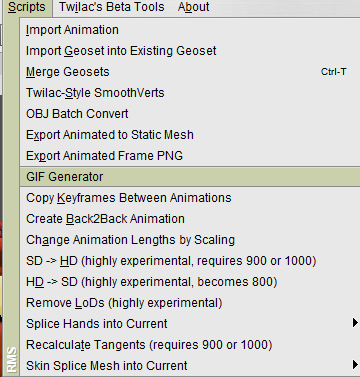Expand Splice Hands into Current submenu arrow
The width and height of the screenshot is (360, 377).
(355, 323)
